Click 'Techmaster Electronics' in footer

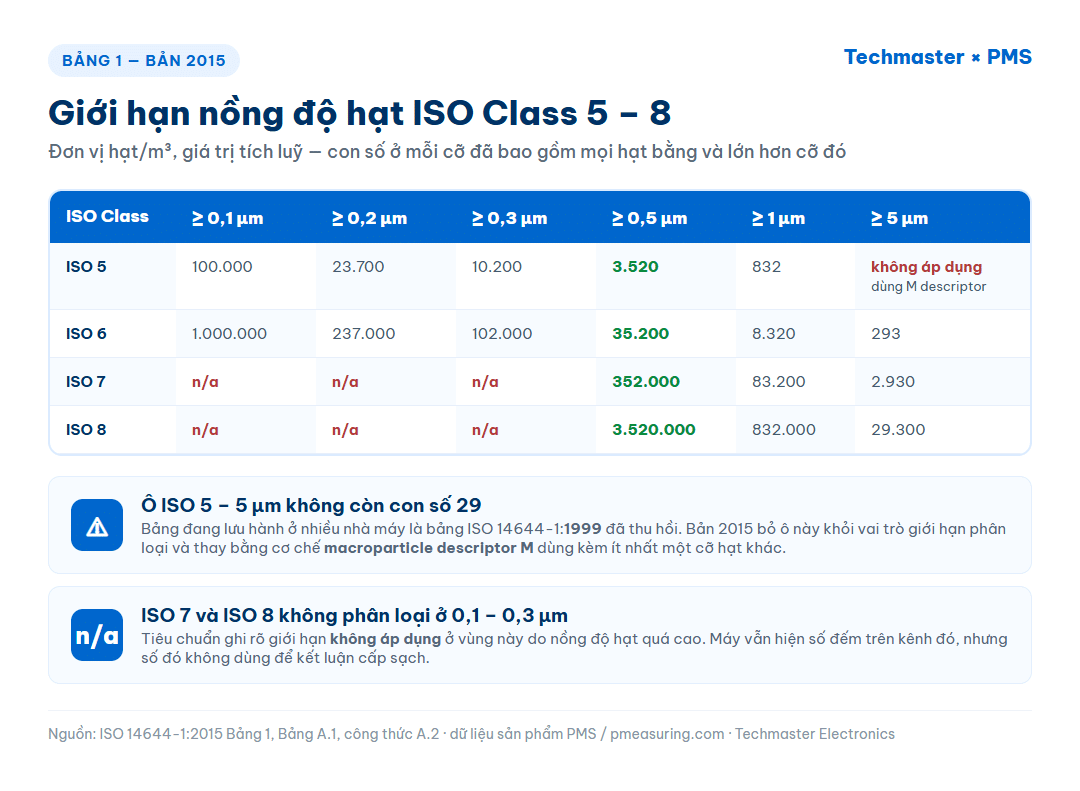pos(815,734)
